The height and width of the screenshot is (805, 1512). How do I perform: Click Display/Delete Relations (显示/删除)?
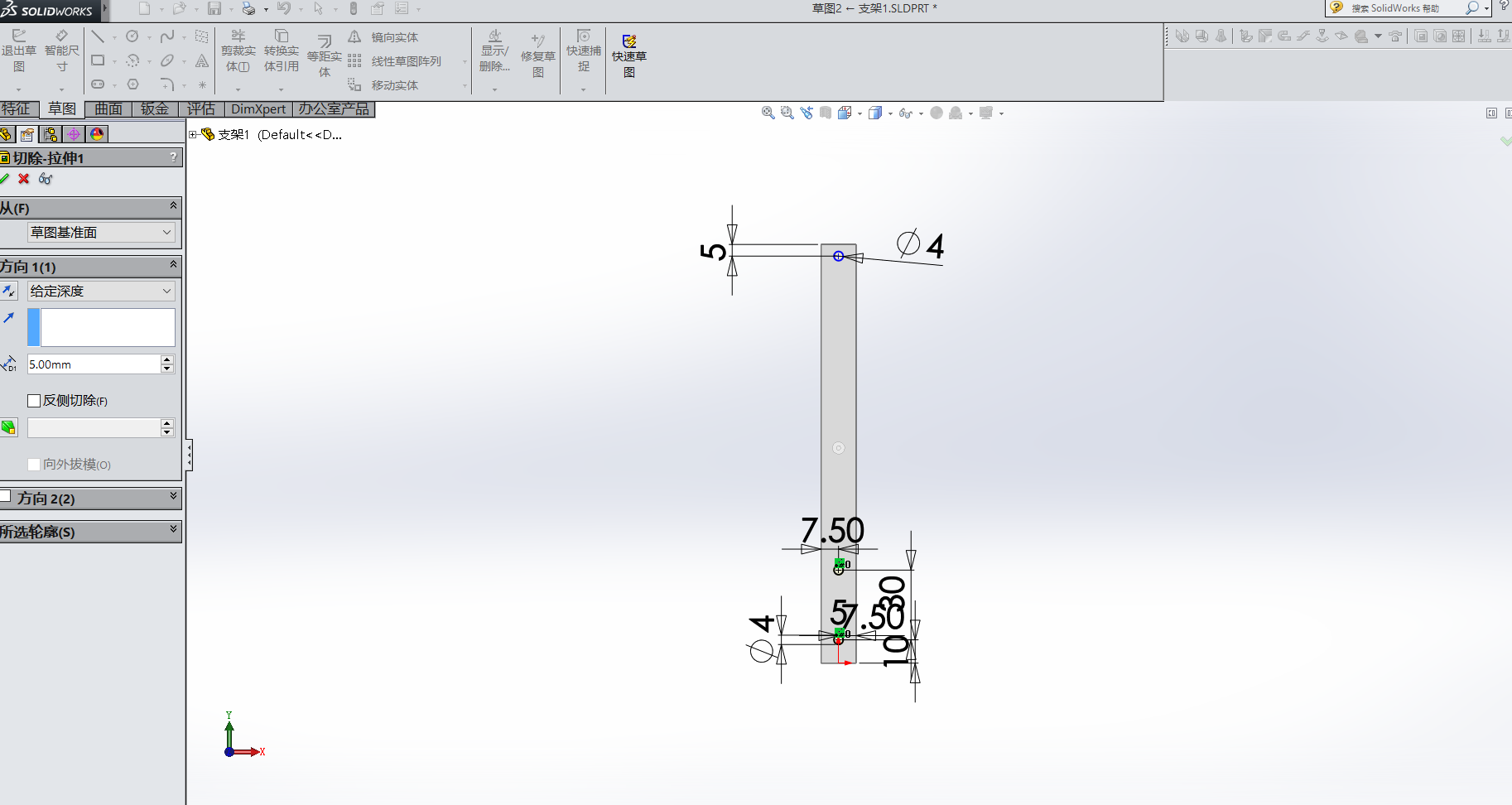click(494, 51)
